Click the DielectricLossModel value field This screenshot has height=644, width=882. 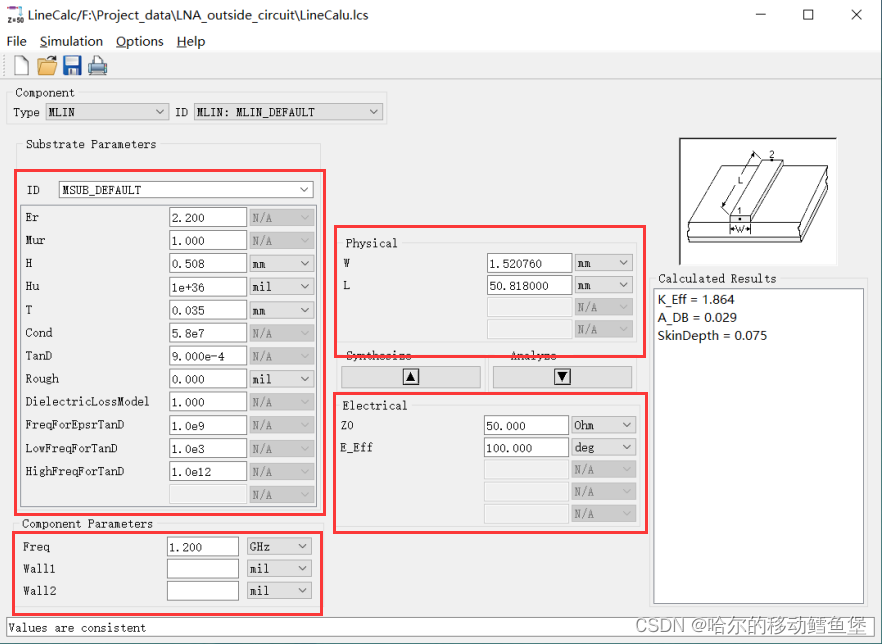click(208, 402)
